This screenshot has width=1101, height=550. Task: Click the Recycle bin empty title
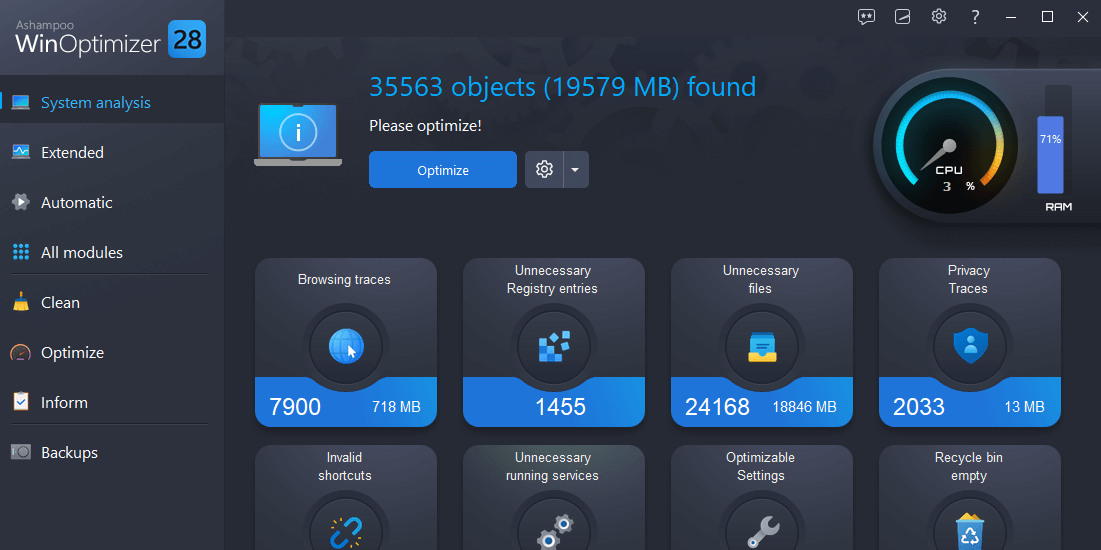click(968, 466)
